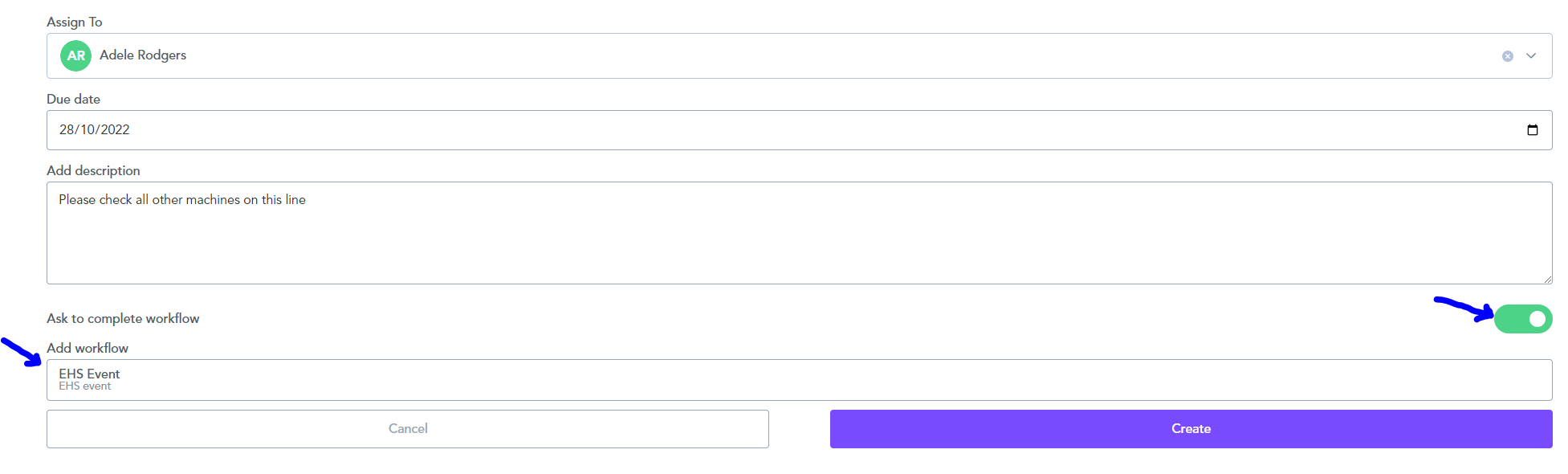Open the Add workflow selector showing EHS Event
Image resolution: width=1568 pixels, height=474 pixels.
coord(800,380)
